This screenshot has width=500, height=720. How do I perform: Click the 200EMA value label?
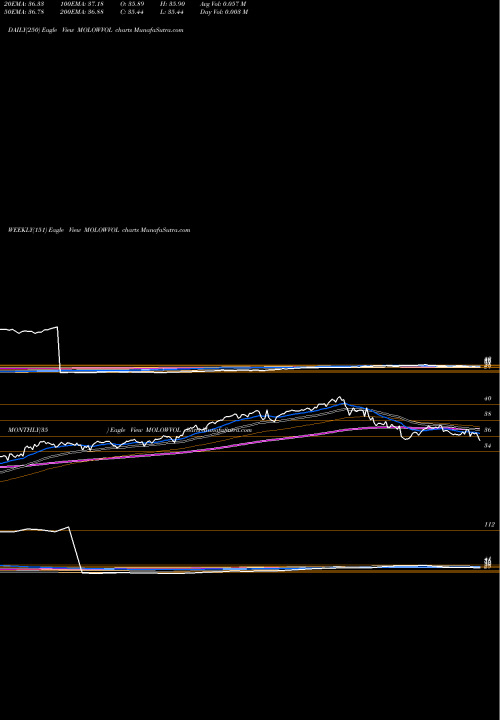[82, 12]
